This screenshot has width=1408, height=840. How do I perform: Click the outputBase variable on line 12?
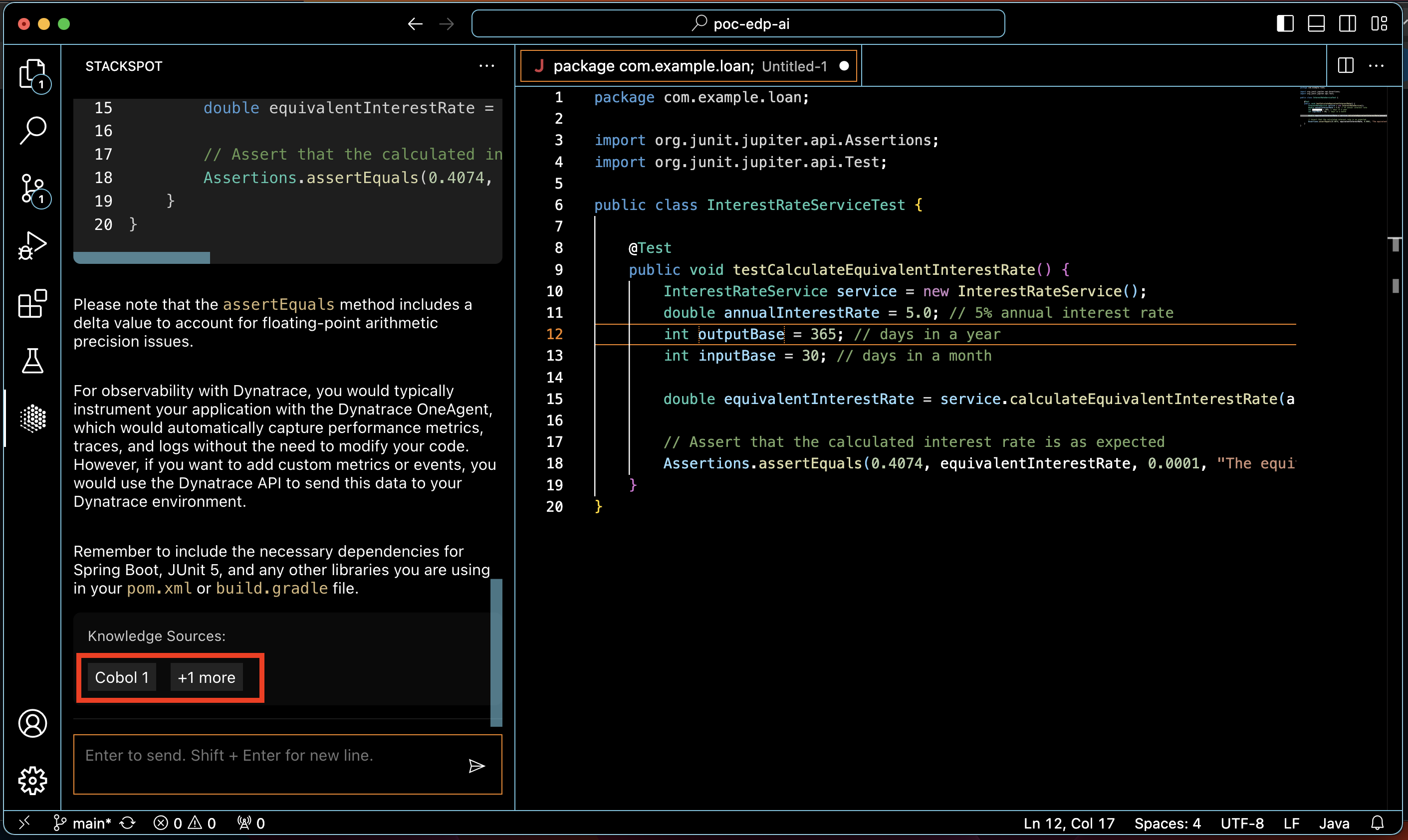coord(741,334)
